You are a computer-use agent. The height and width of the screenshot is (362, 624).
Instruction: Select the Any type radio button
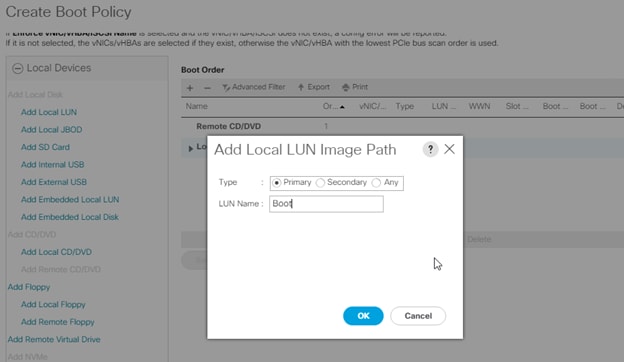[x=376, y=183]
